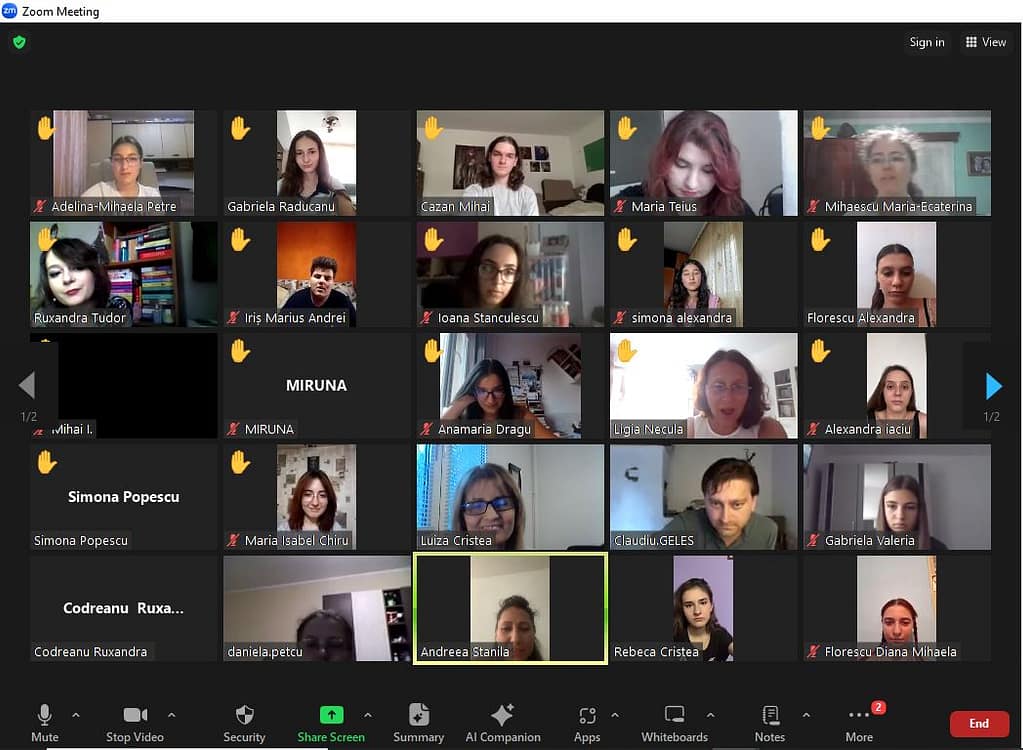
Task: Select Anamaria Dragu video tile
Action: (510, 385)
